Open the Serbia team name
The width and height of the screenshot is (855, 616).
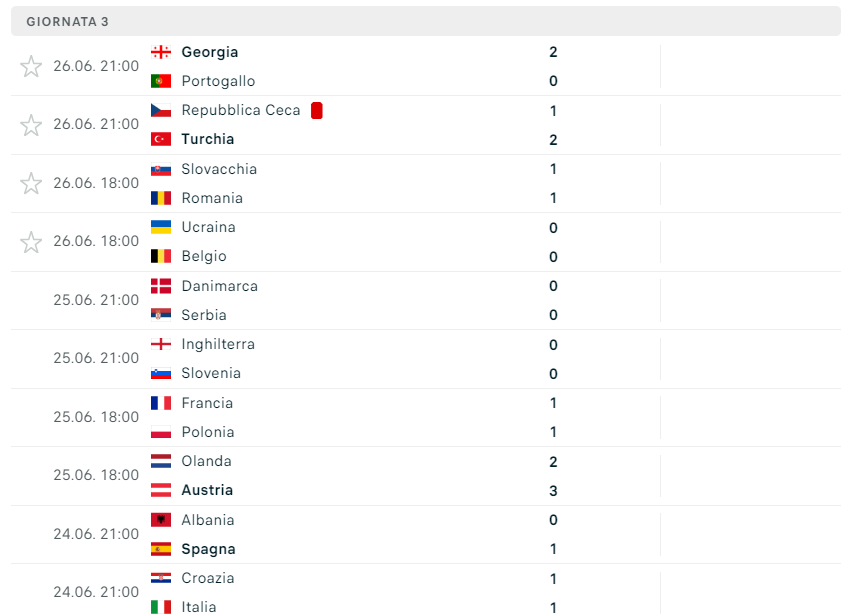(204, 315)
